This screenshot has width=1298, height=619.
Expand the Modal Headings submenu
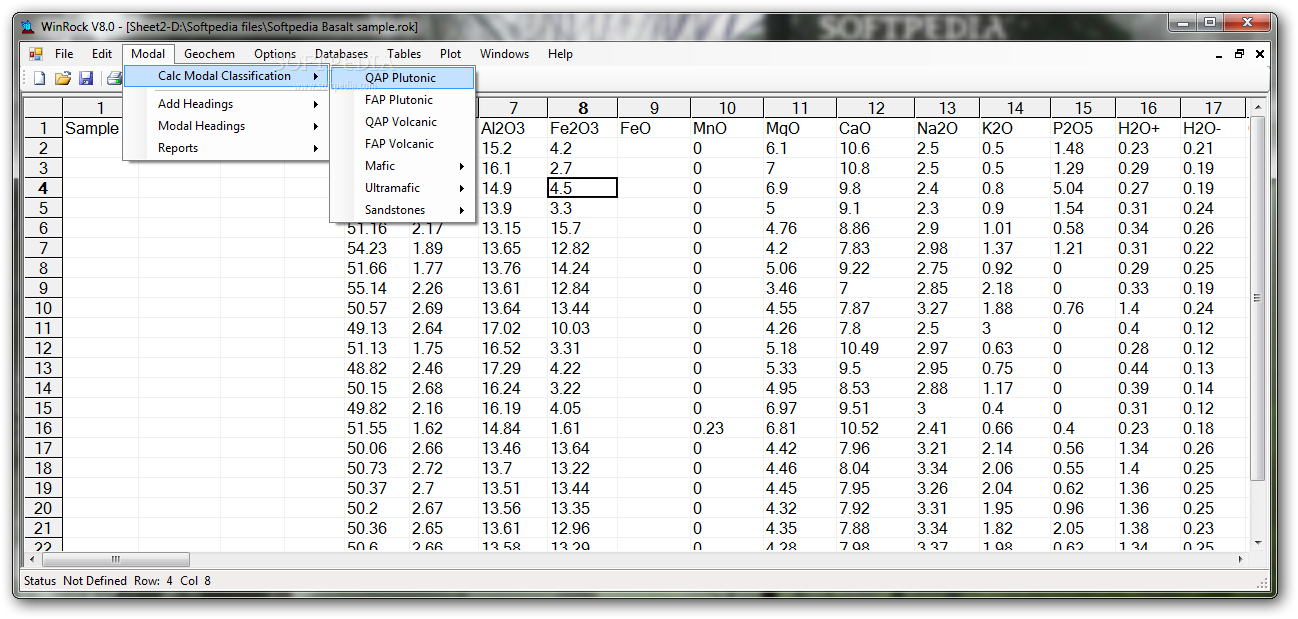click(226, 126)
